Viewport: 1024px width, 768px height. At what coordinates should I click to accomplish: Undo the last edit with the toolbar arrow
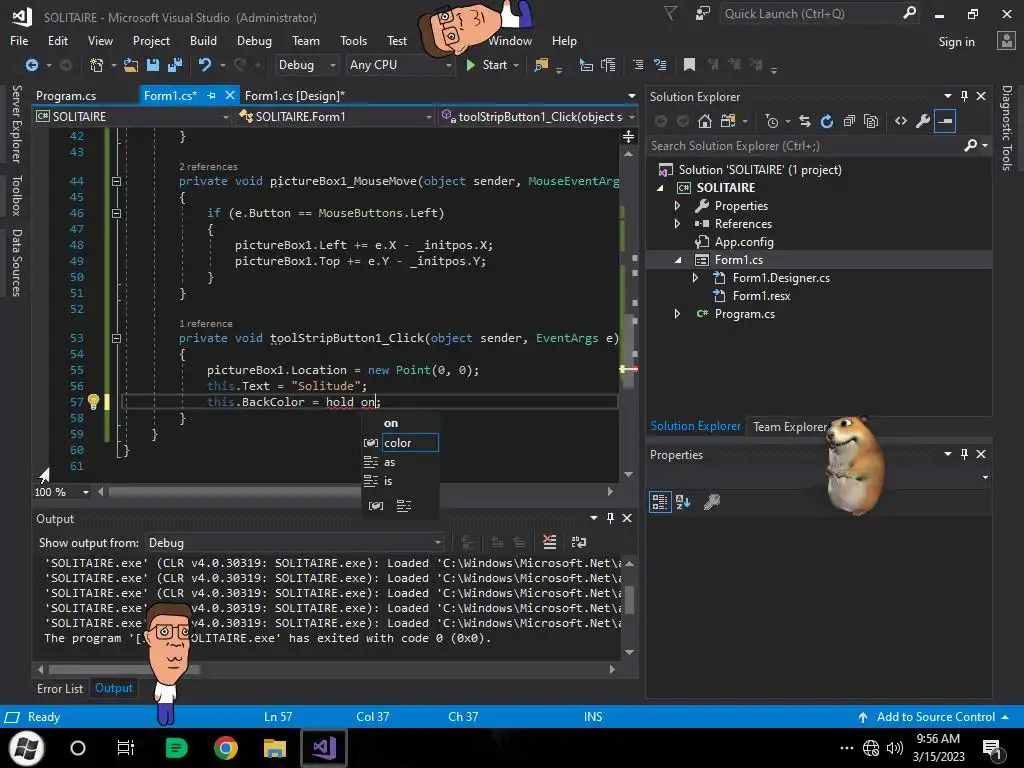205,65
